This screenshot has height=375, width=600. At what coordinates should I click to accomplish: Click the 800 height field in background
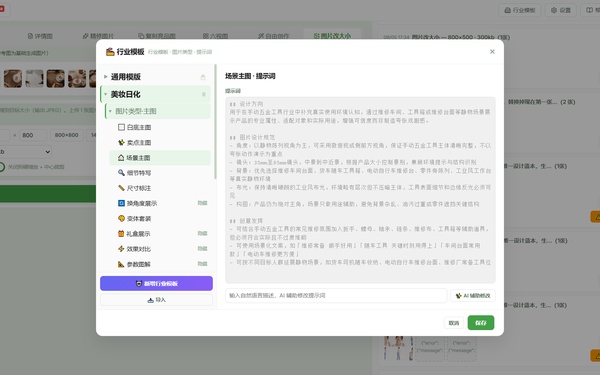point(33,135)
